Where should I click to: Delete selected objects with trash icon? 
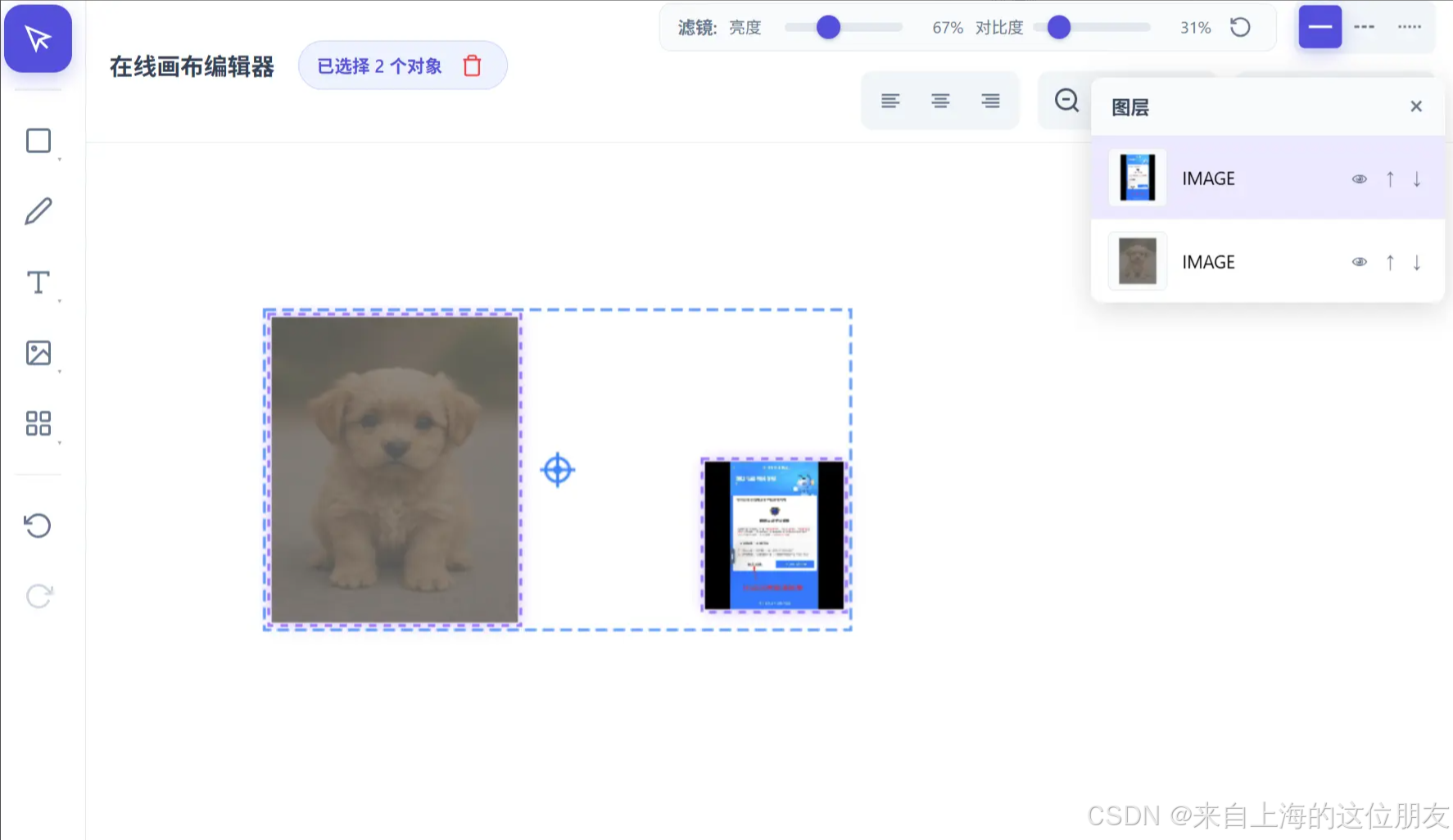(471, 65)
